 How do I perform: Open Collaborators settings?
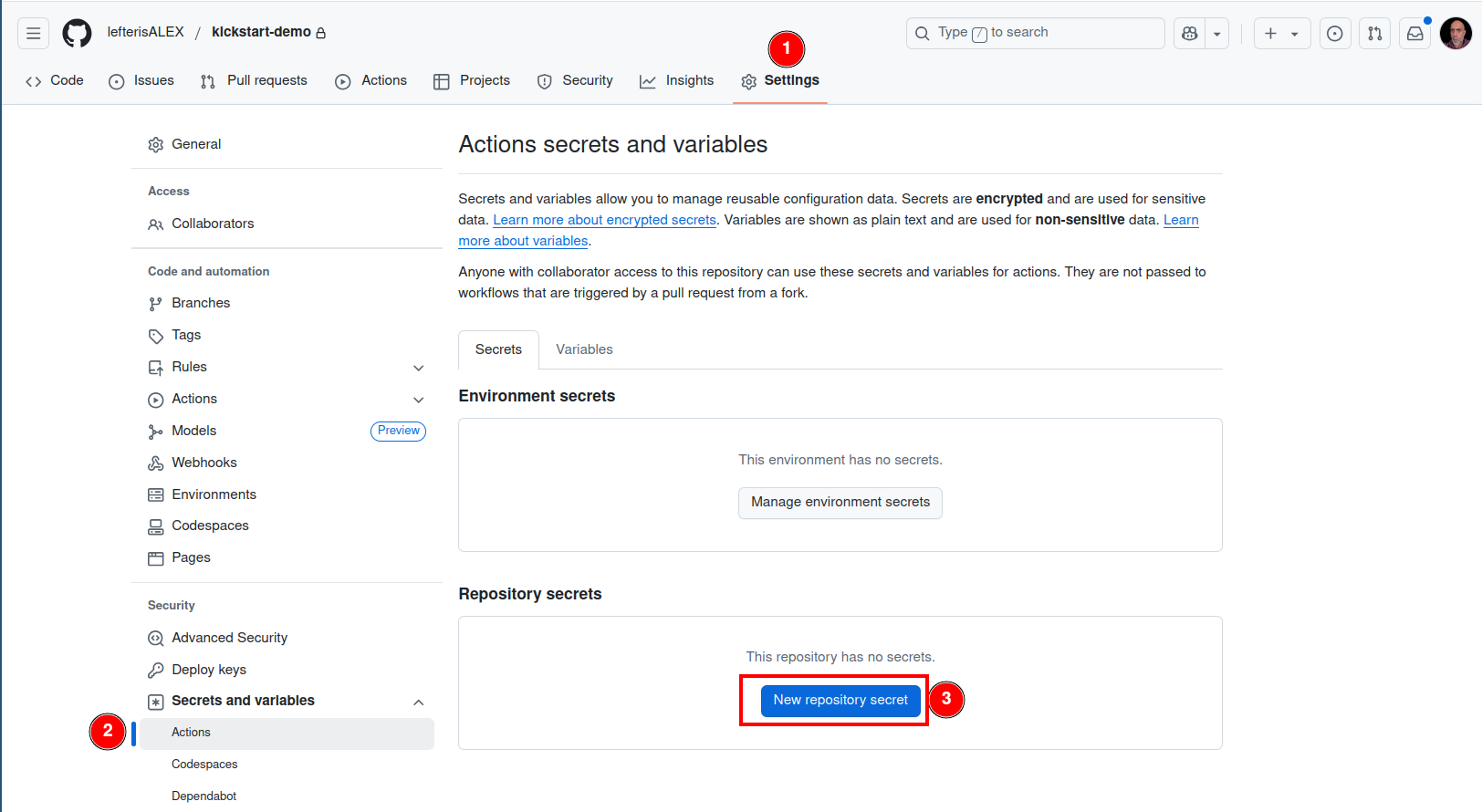click(x=287, y=224)
